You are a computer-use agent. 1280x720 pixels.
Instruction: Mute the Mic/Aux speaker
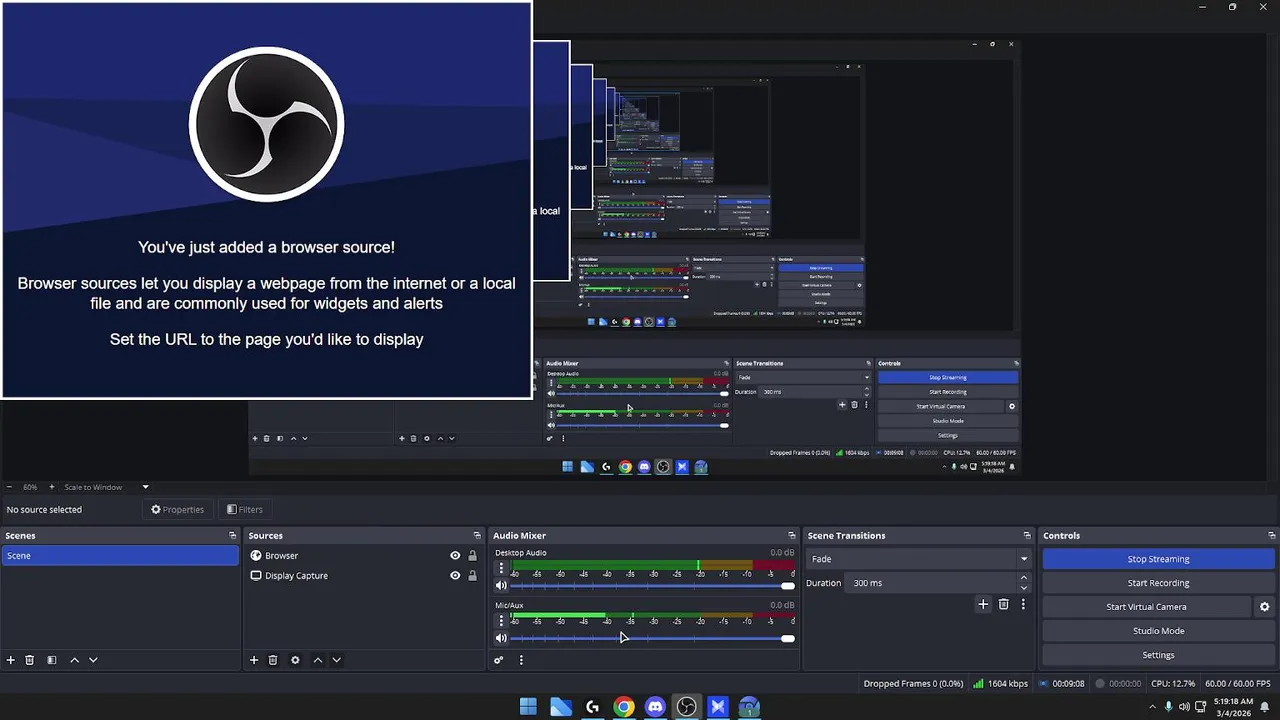pos(501,638)
